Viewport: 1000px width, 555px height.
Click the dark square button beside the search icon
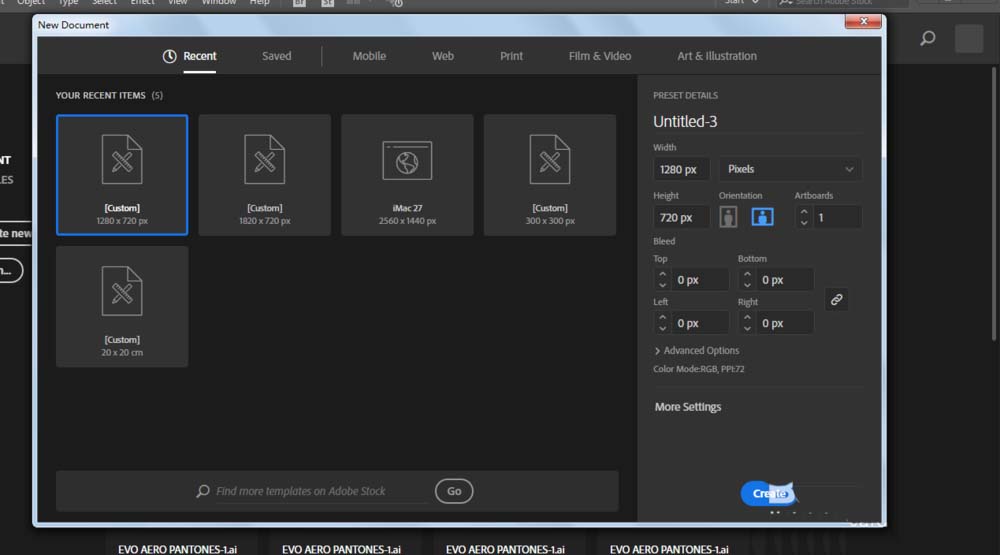point(969,39)
